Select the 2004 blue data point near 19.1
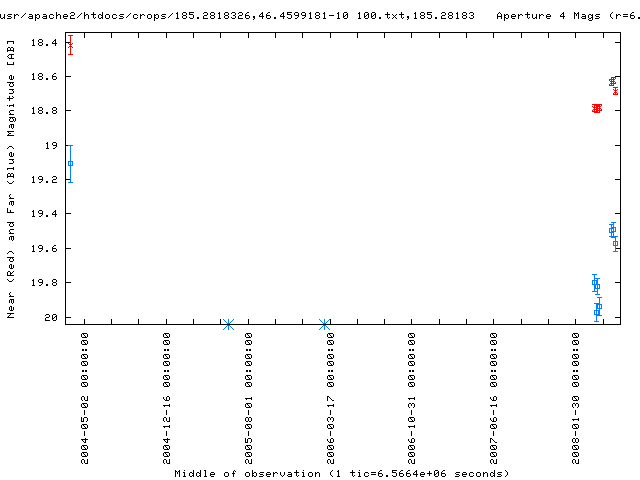Image resolution: width=640 pixels, height=480 pixels. [x=71, y=164]
